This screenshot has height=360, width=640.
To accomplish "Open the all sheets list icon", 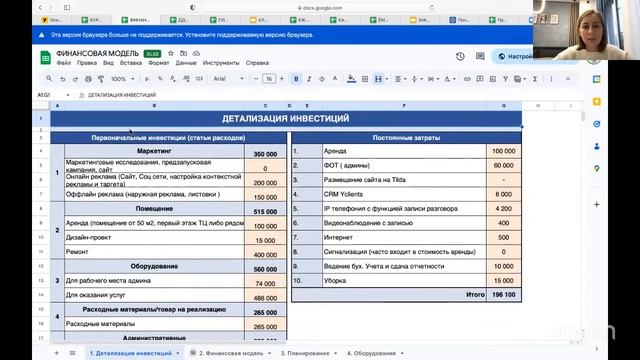I will [73, 353].
